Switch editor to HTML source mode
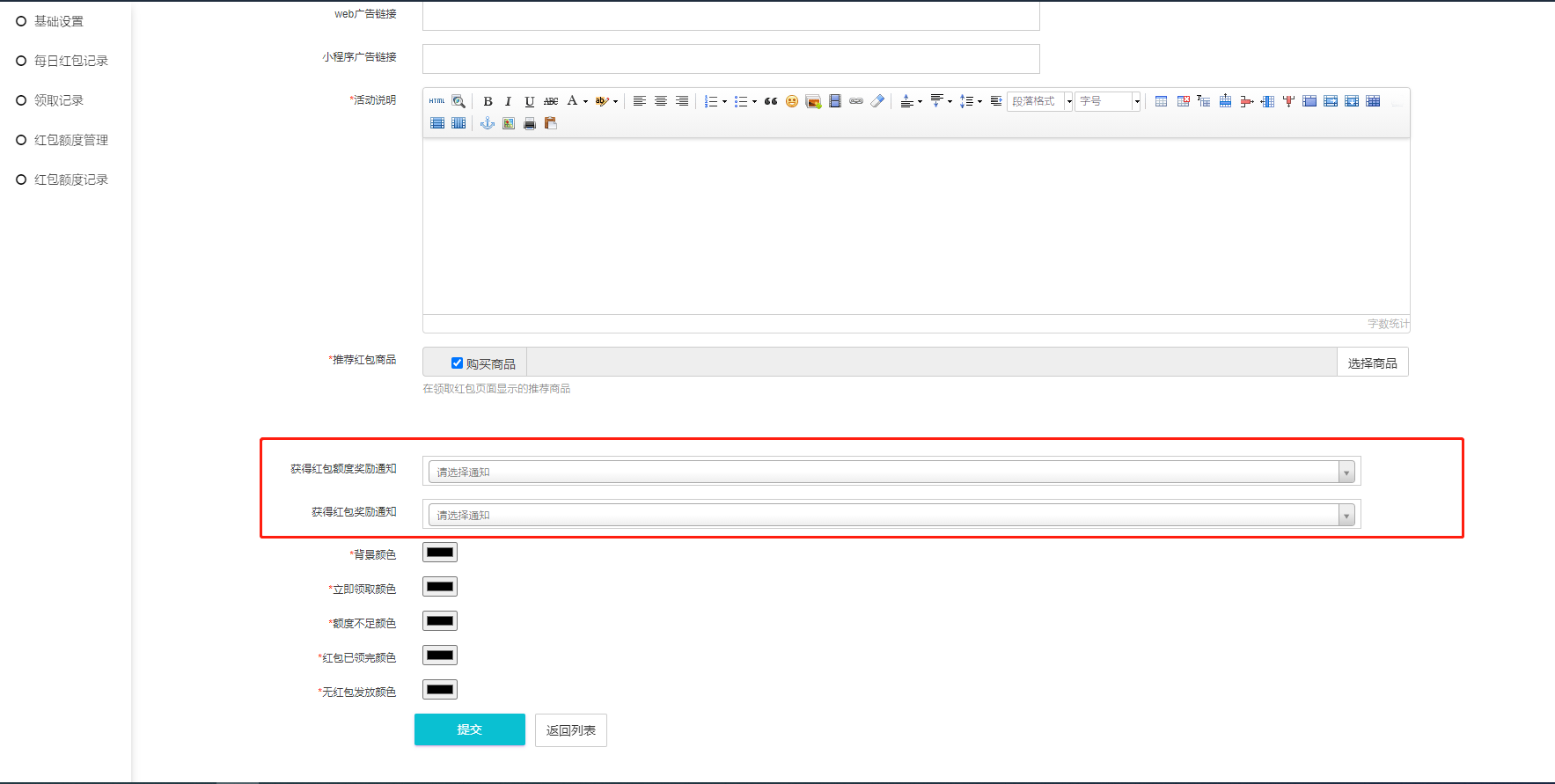 click(x=437, y=101)
